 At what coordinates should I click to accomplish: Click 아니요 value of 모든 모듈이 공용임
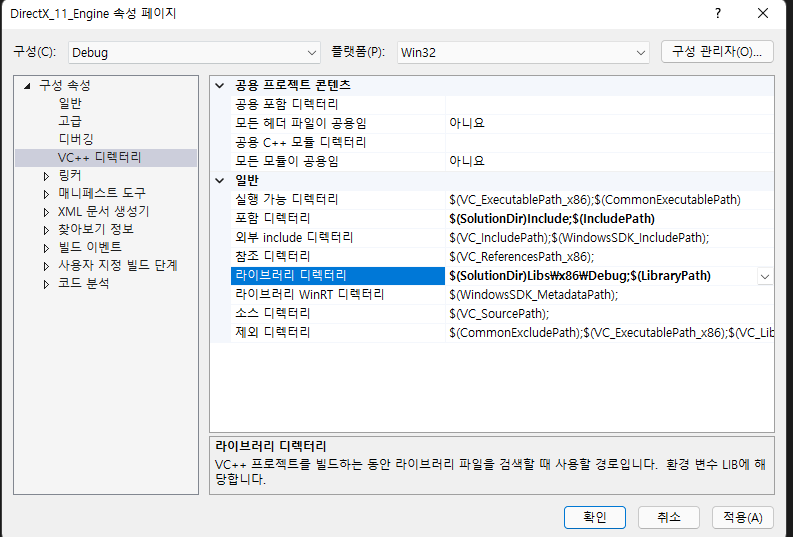tap(467, 161)
